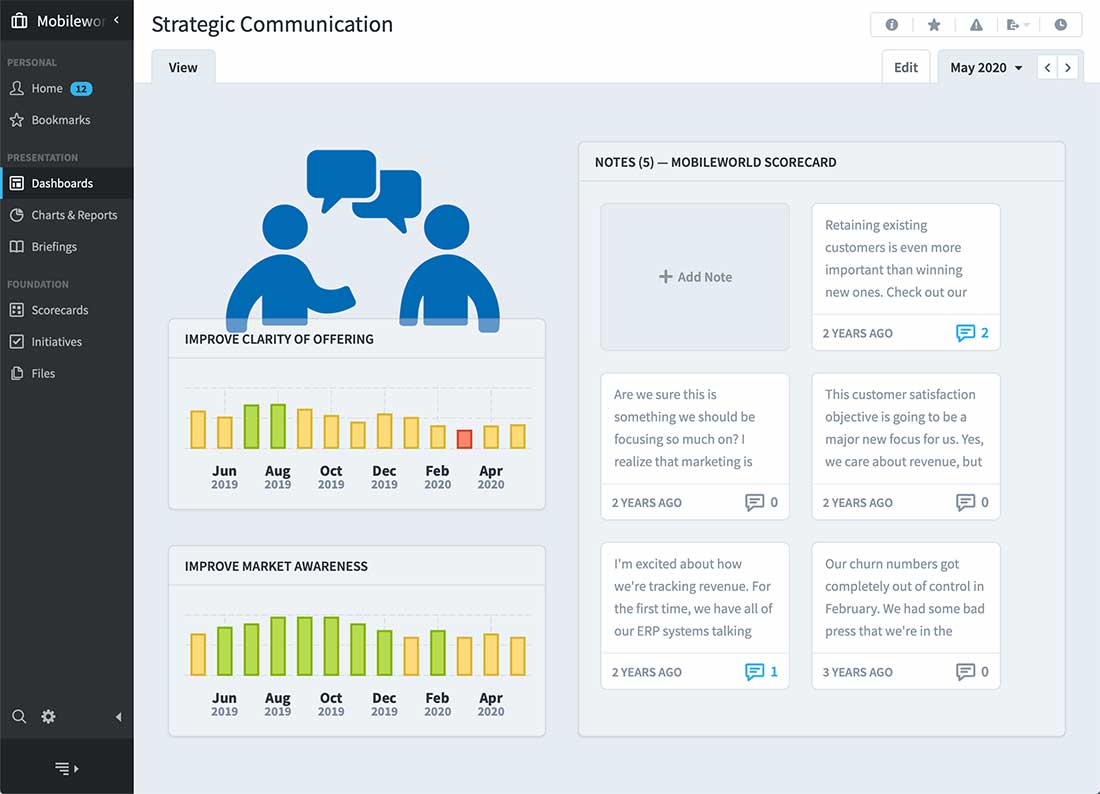Open the May 2020 period dropdown

tap(986, 67)
